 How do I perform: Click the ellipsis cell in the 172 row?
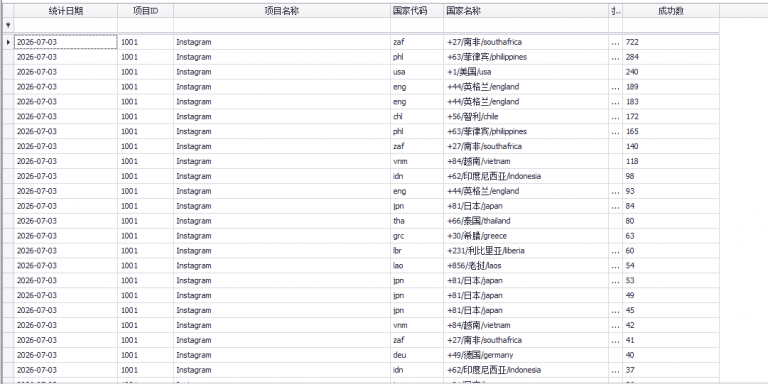pos(616,117)
